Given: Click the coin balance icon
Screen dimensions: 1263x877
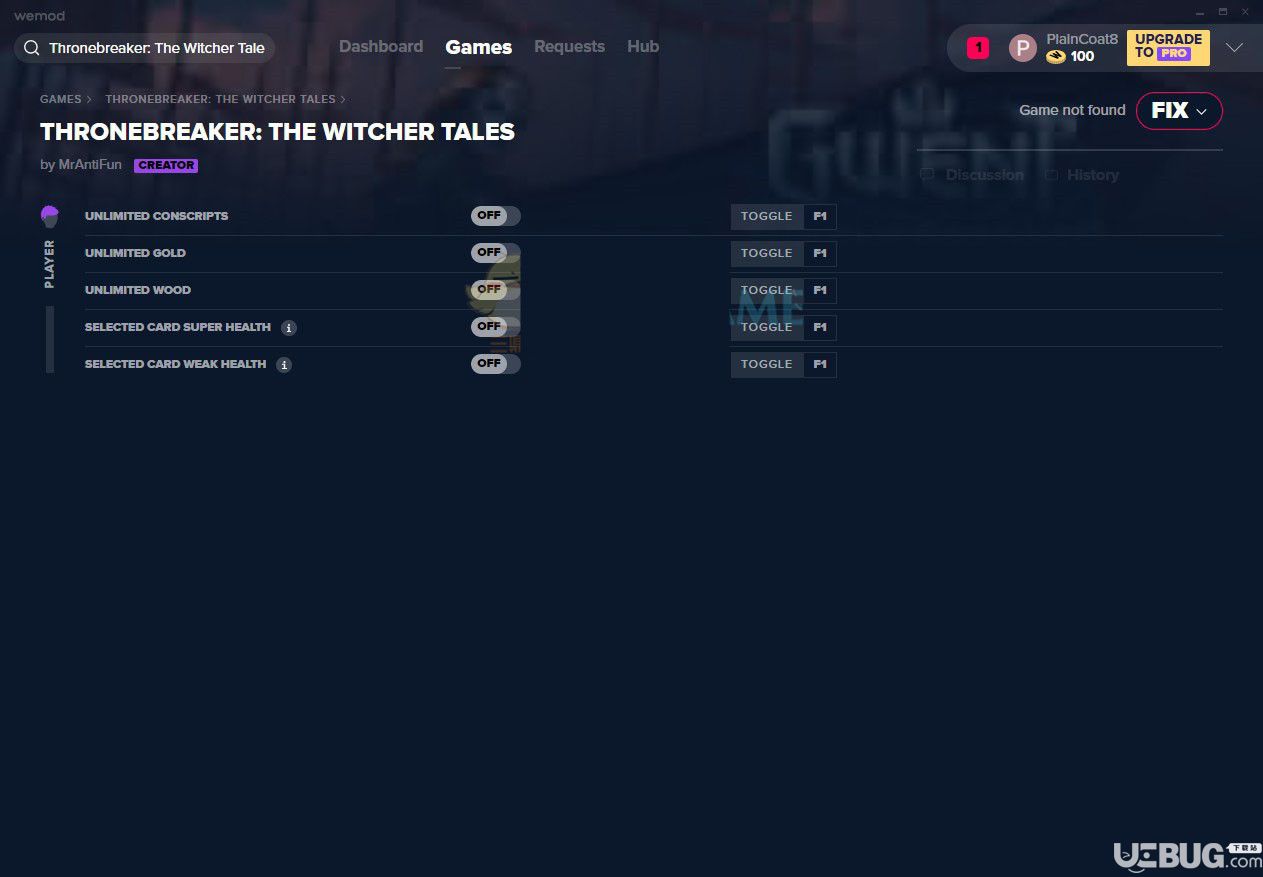Looking at the screenshot, I should coord(1056,57).
